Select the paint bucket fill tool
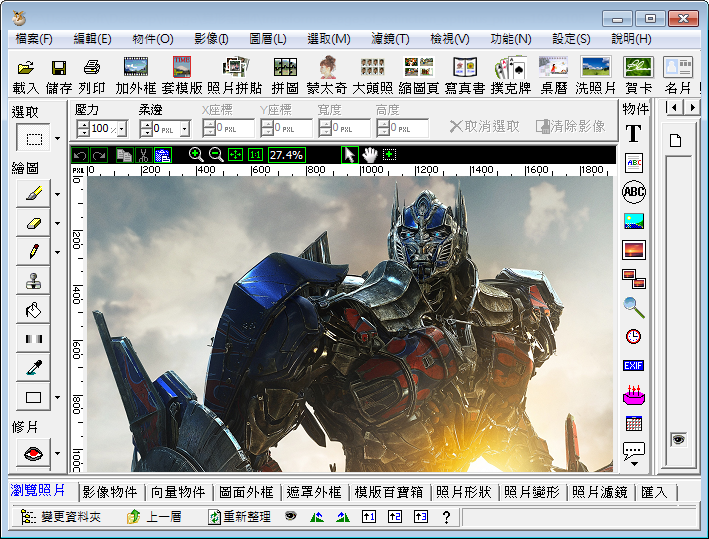This screenshot has width=709, height=539. [x=33, y=310]
